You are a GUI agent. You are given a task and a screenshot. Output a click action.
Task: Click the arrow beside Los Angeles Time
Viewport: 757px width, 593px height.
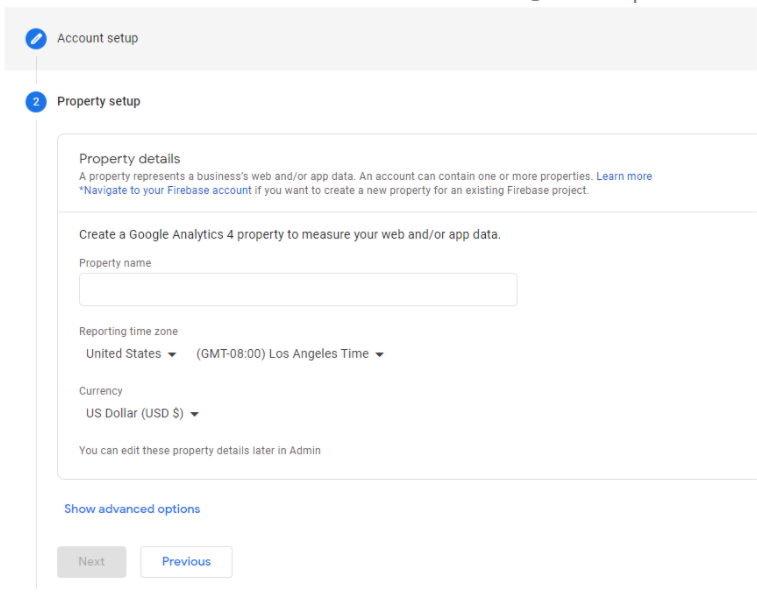380,355
